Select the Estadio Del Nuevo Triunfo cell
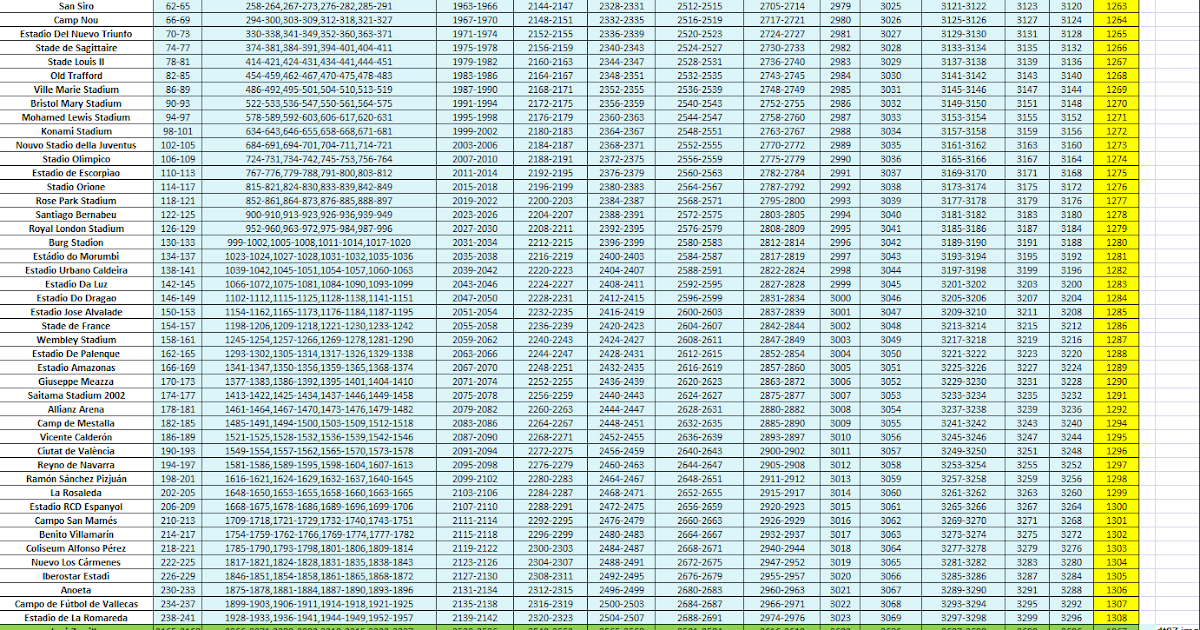 77,33
